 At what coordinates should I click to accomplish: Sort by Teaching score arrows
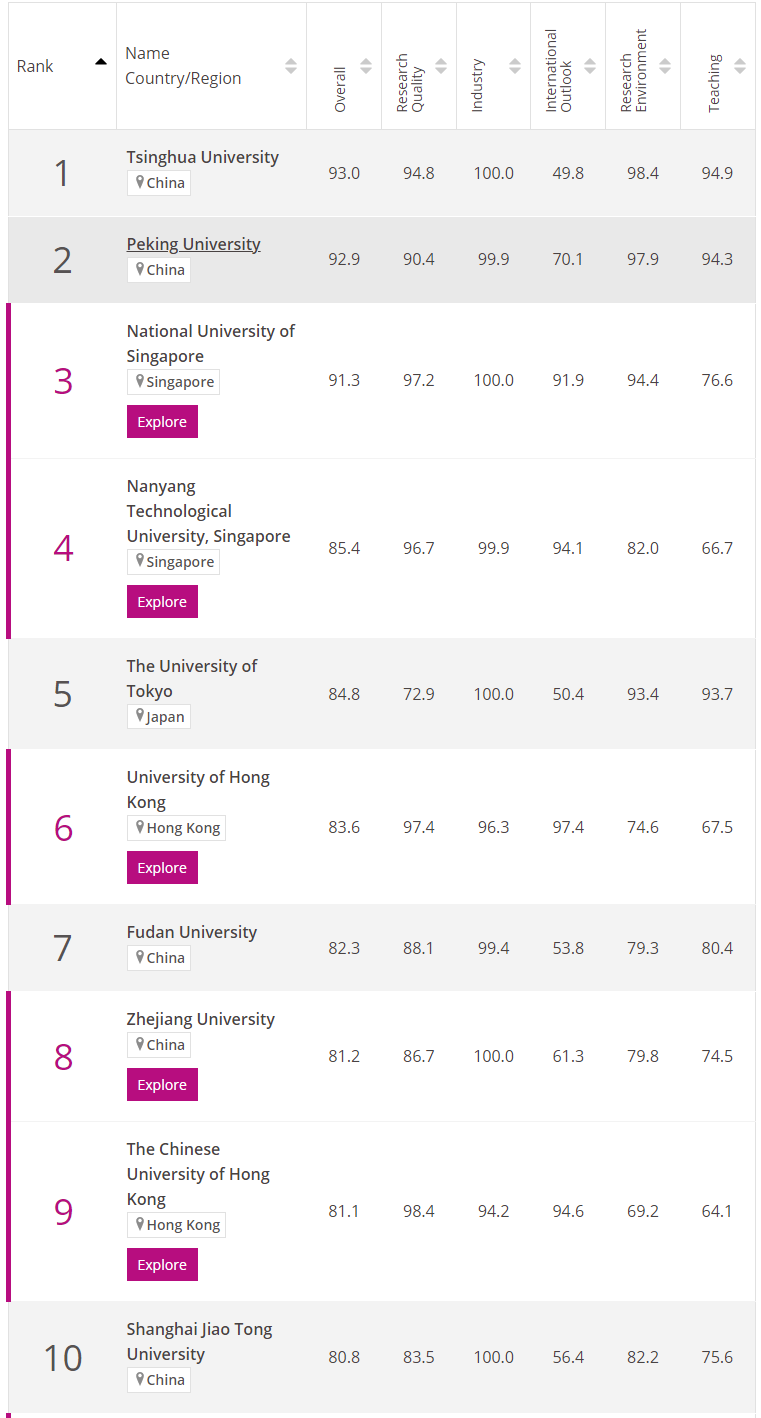740,66
